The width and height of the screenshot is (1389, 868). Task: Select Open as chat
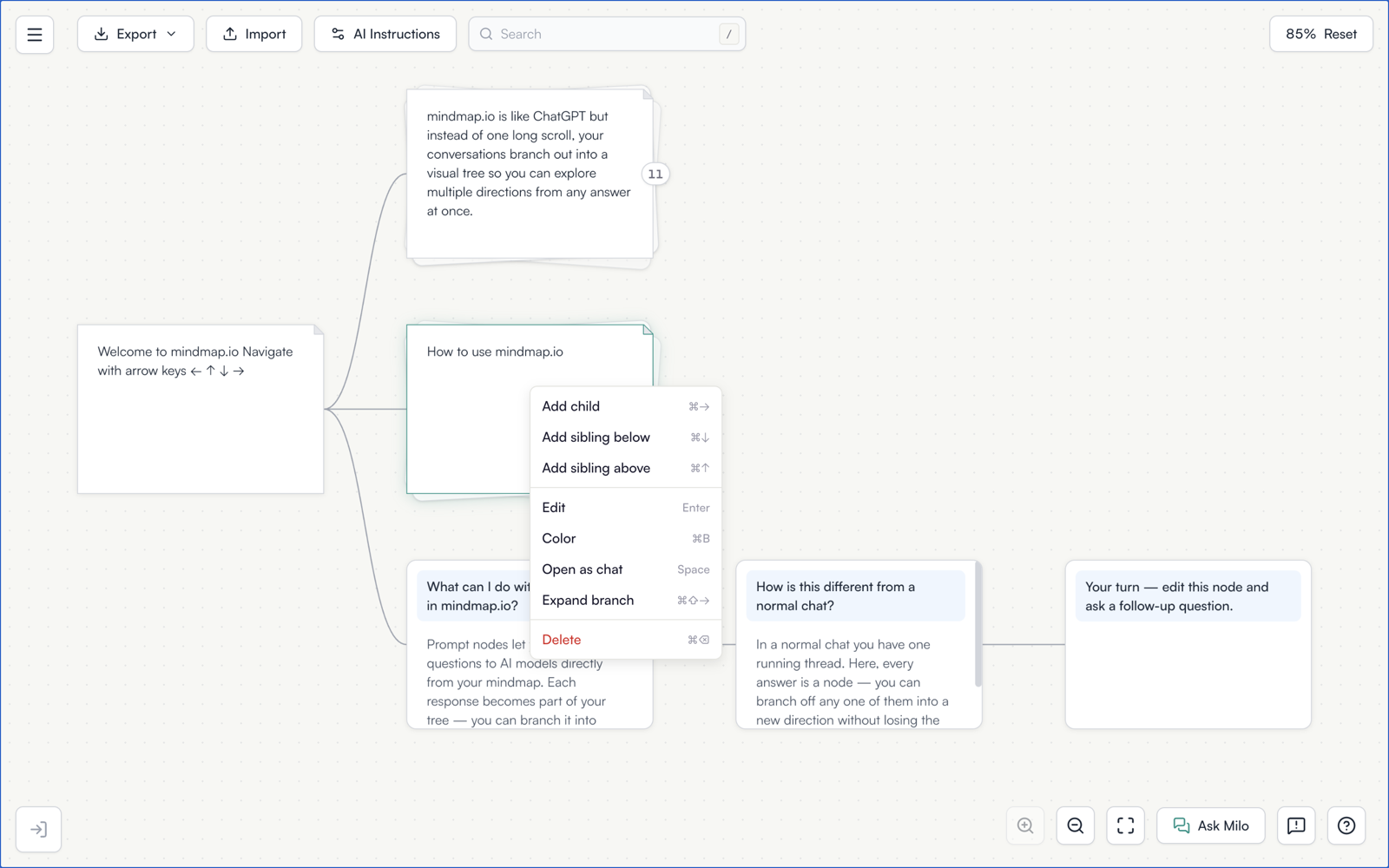click(625, 569)
